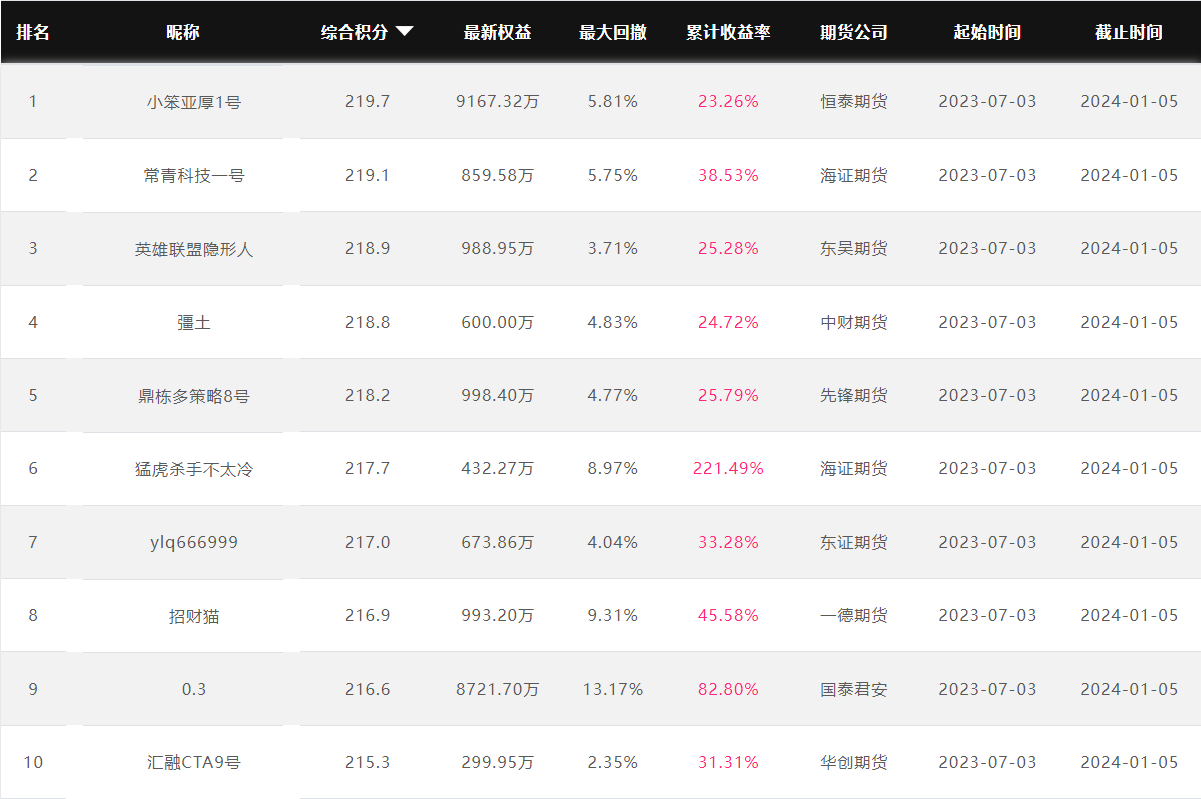Image resolution: width=1201 pixels, height=799 pixels.
Task: Click equity value 859.58万
Action: click(x=498, y=175)
